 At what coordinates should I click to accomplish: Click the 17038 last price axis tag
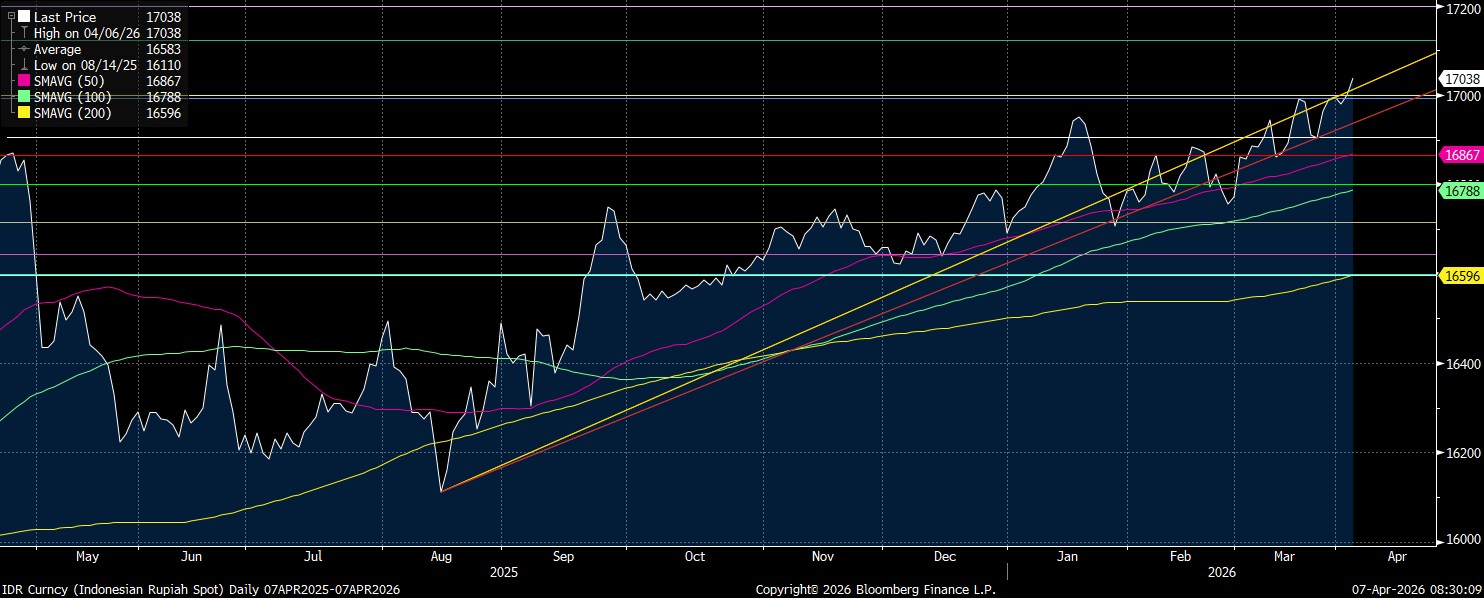click(1459, 78)
